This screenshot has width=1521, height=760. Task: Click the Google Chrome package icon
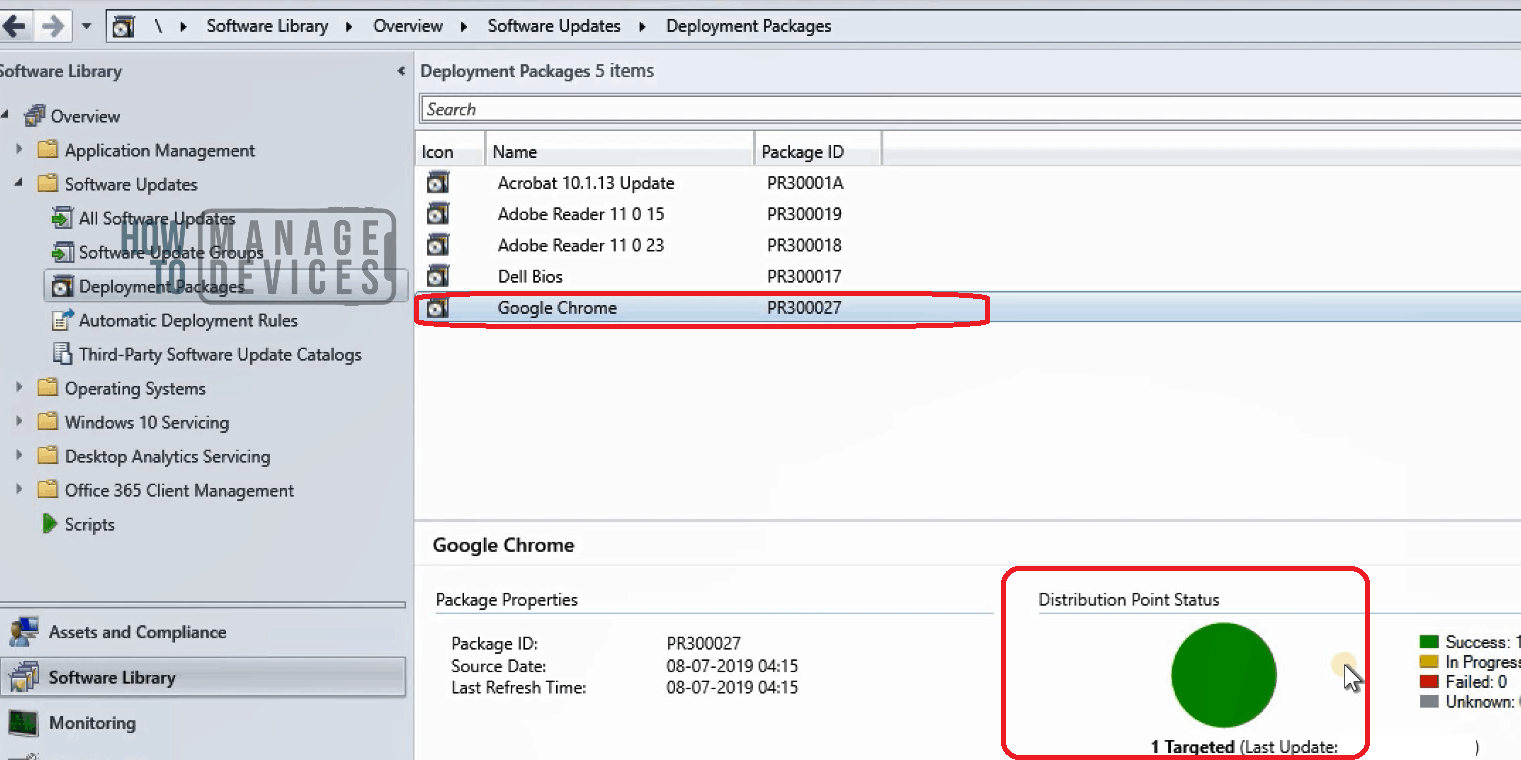[x=438, y=308]
